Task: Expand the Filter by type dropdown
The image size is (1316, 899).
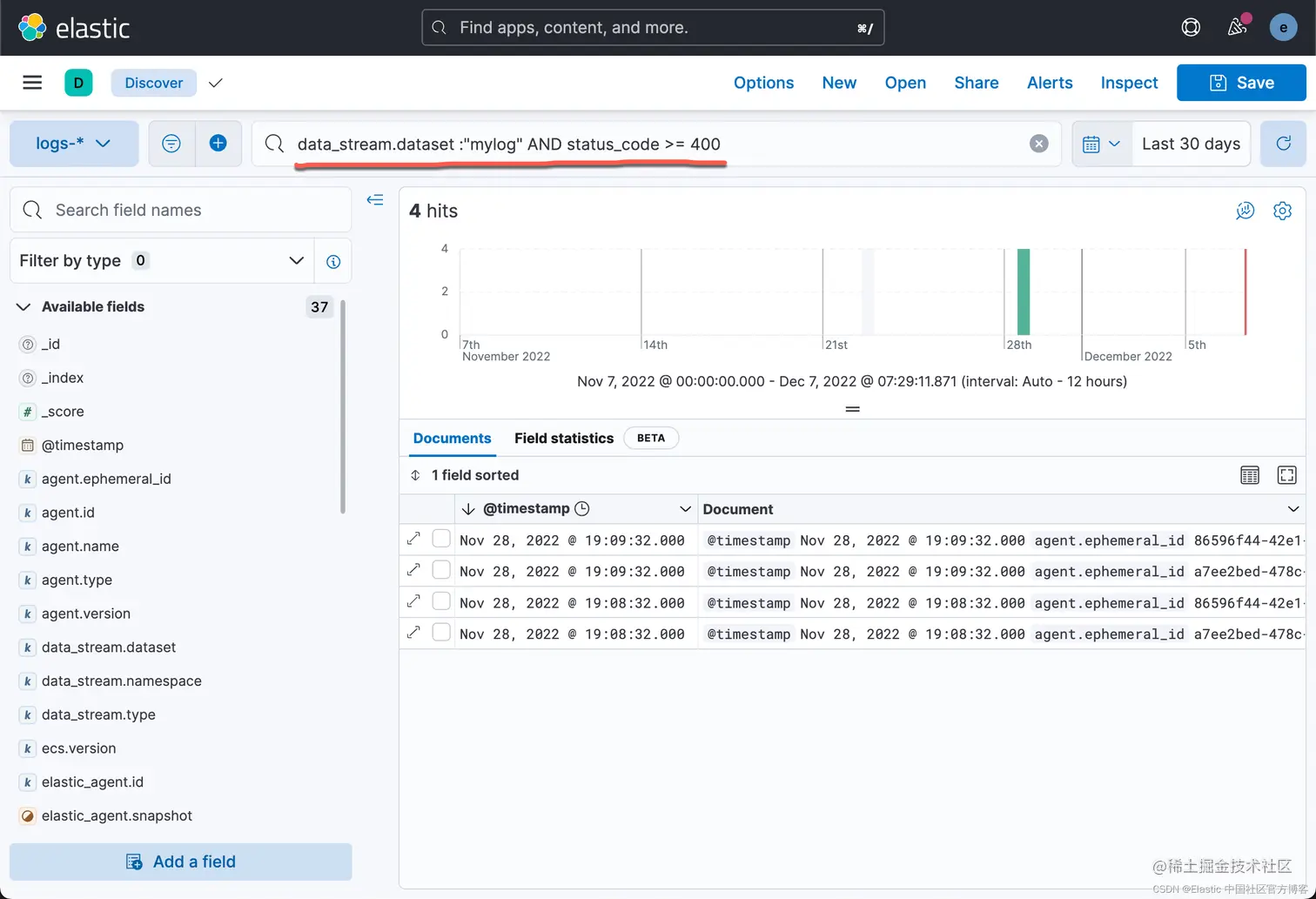Action: pos(161,261)
